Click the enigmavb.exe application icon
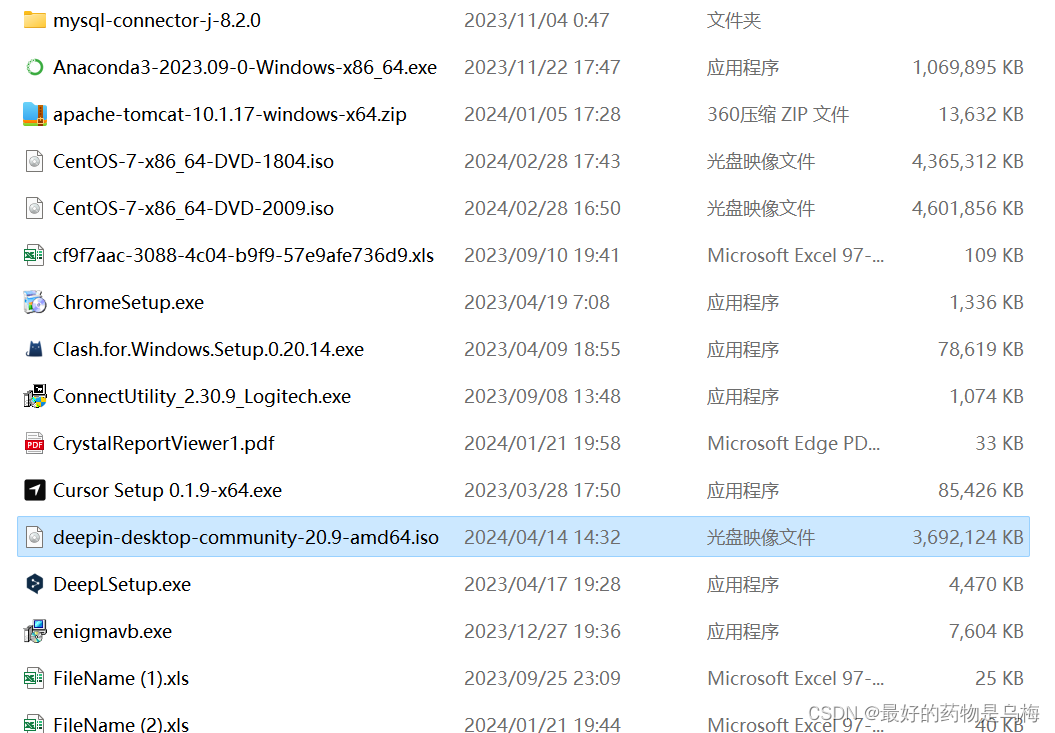The image size is (1055, 733). pos(34,631)
